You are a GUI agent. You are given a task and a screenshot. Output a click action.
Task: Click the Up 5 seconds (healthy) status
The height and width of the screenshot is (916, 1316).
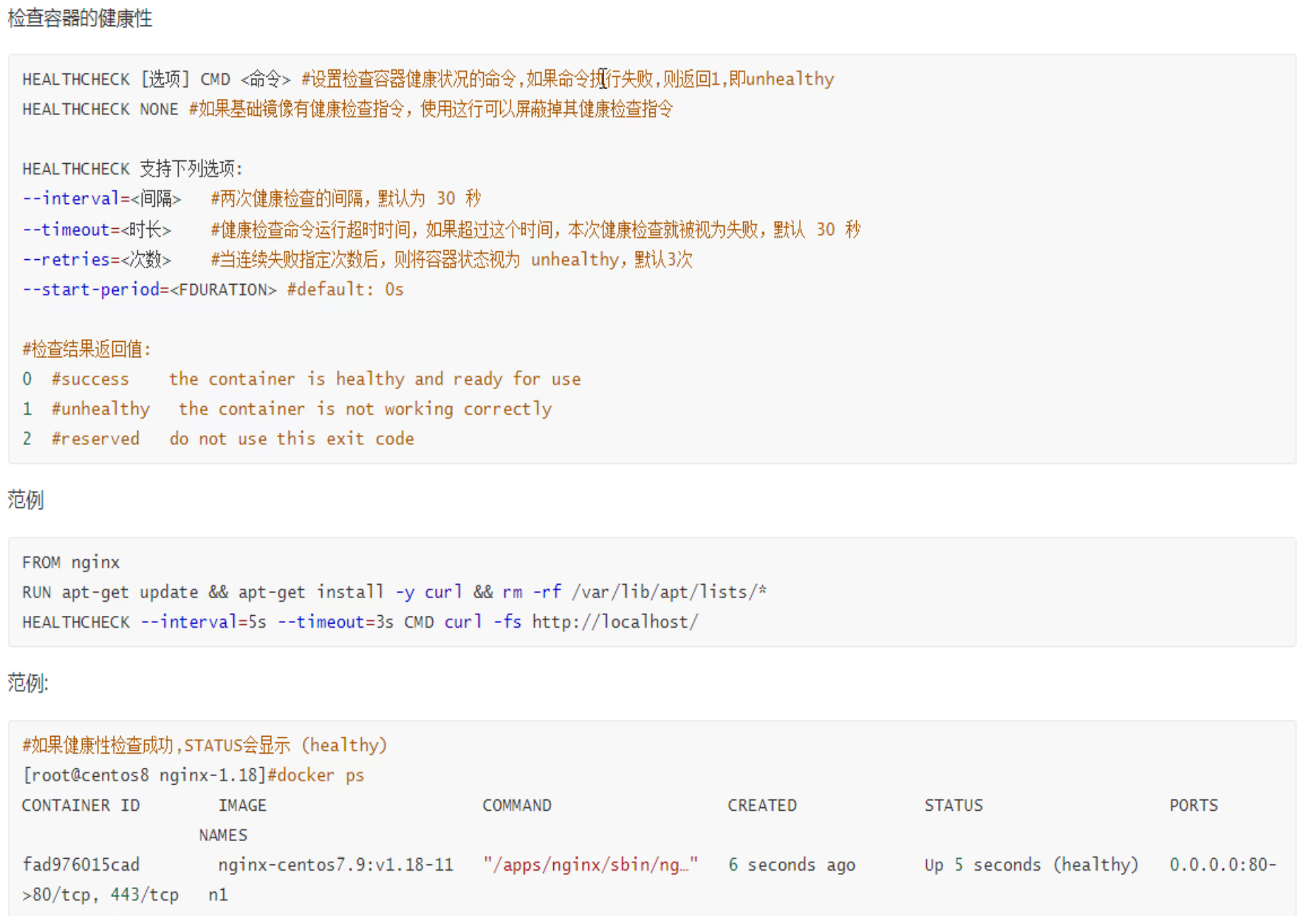pos(1031,864)
